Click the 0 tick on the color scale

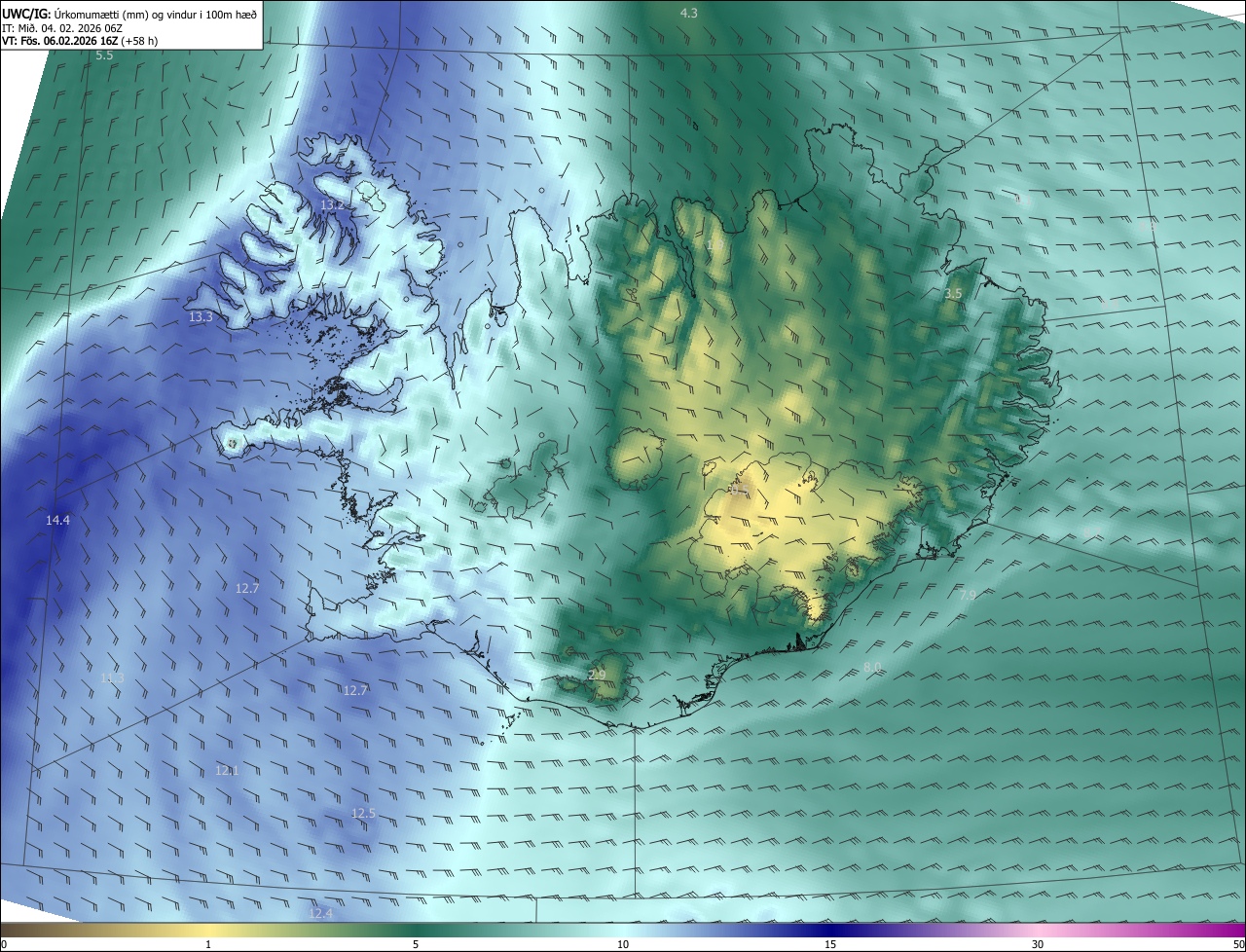(x=4, y=944)
